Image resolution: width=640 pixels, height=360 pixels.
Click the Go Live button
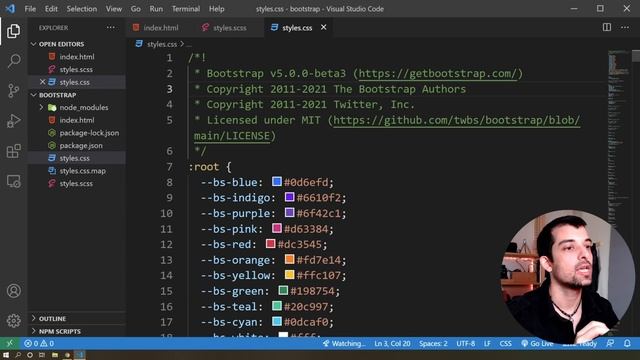[x=537, y=344]
